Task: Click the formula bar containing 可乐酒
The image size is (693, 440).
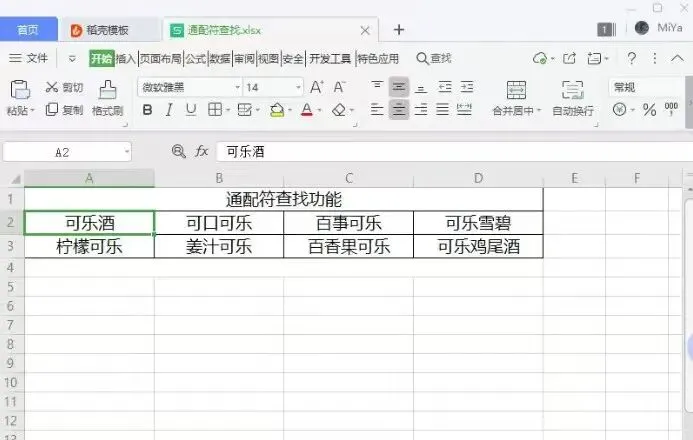Action: point(455,152)
